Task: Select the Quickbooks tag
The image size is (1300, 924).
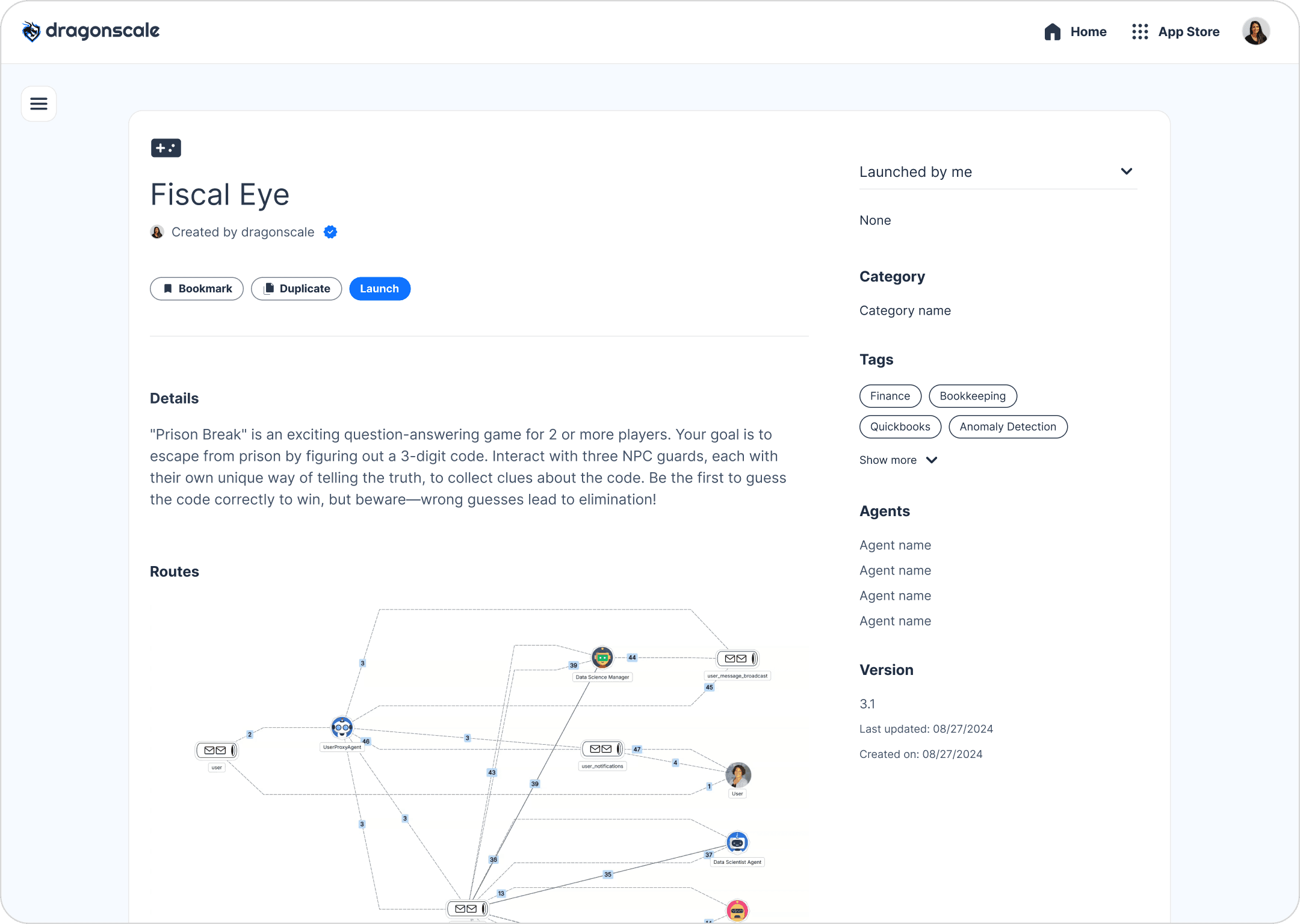Action: (x=900, y=427)
